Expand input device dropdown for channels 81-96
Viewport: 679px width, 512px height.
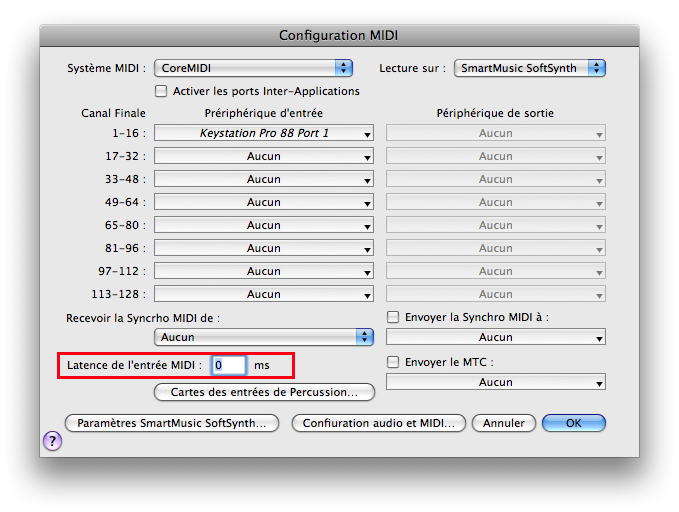coord(264,248)
